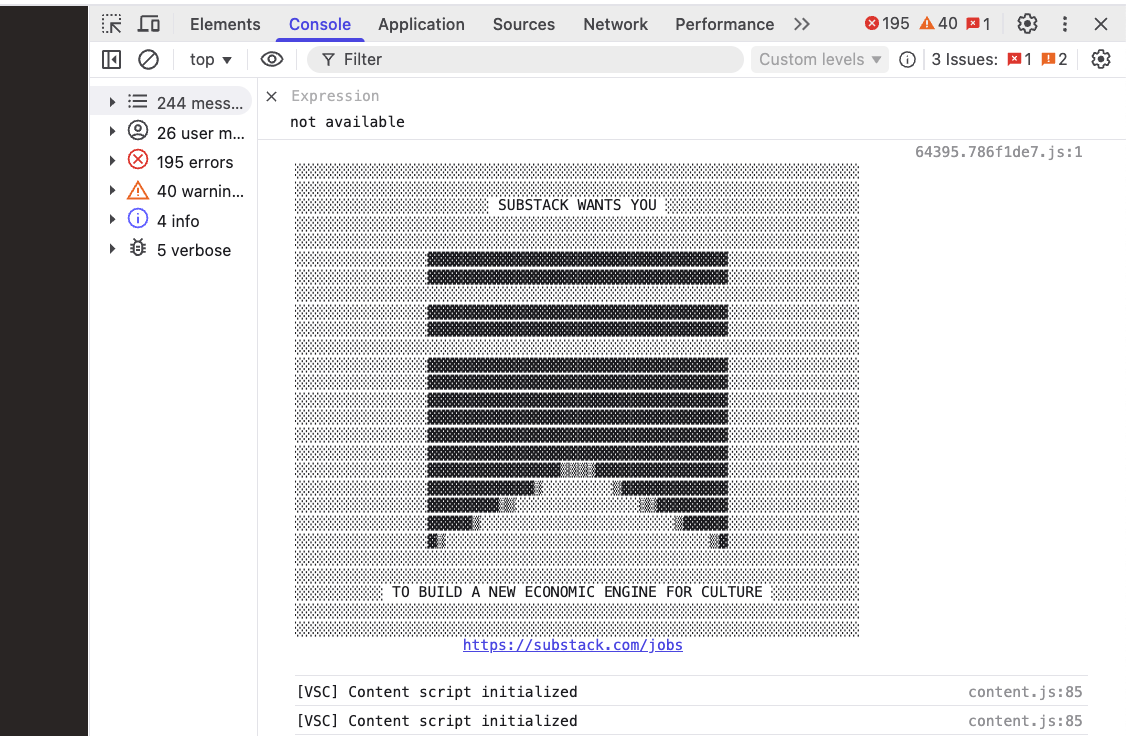Expand the 4 info group
The height and width of the screenshot is (736, 1126).
pos(112,220)
